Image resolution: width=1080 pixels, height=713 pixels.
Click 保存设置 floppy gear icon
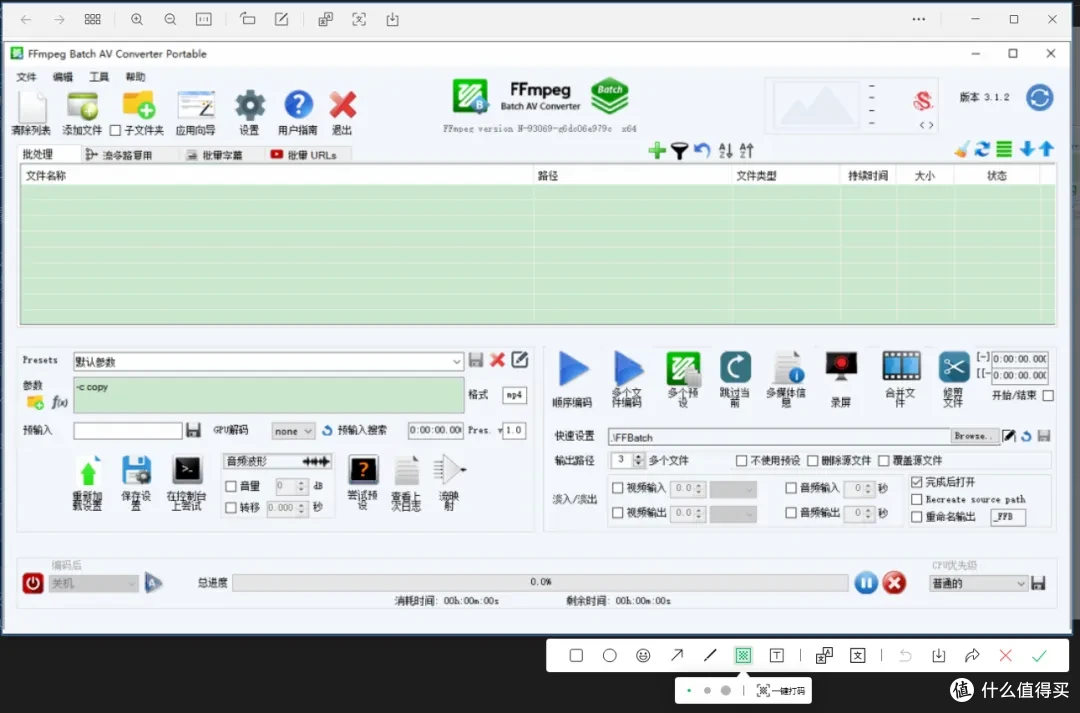pos(136,471)
